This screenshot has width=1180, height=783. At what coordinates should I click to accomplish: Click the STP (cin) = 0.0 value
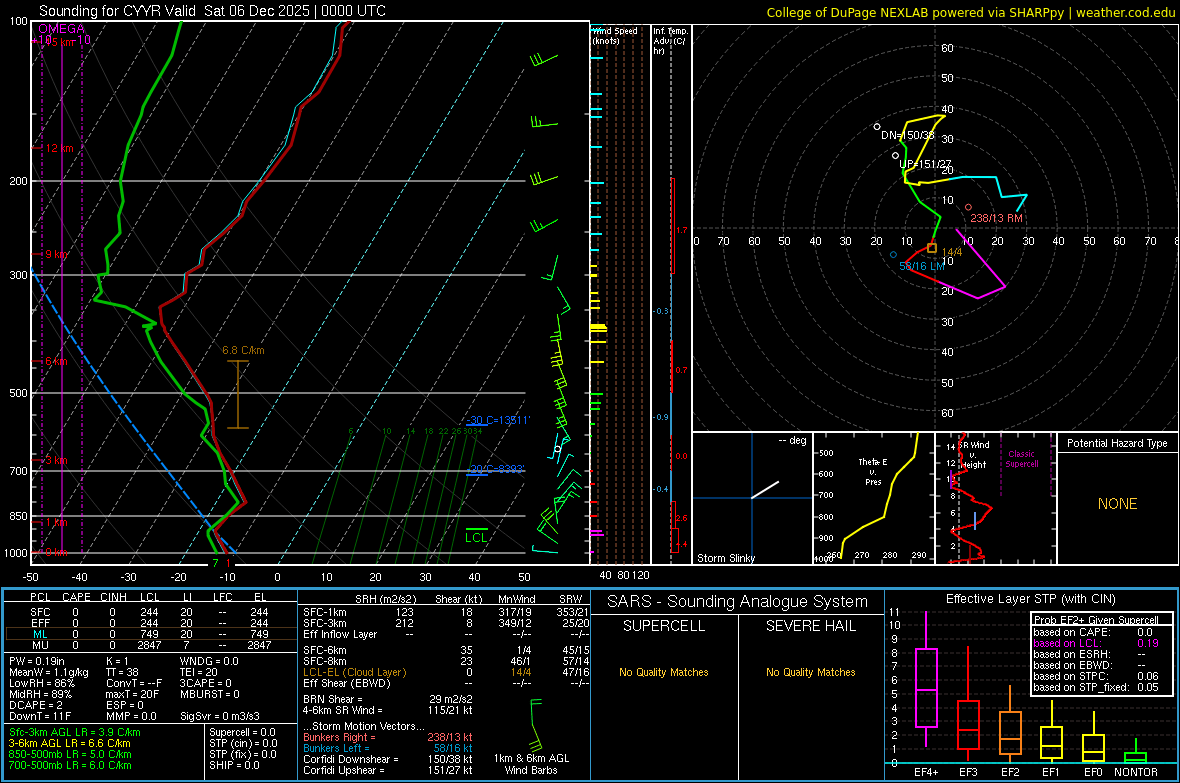[243, 743]
